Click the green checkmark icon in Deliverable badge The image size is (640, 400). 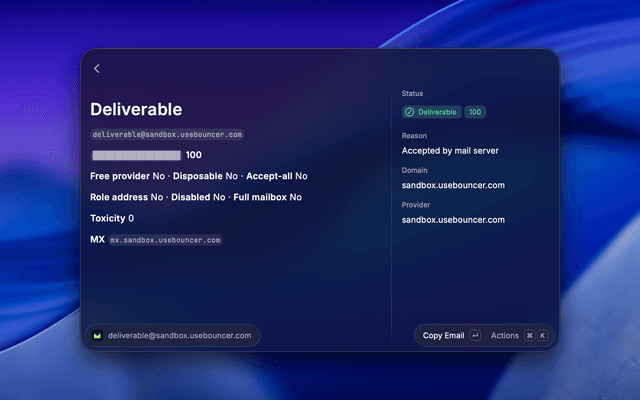click(409, 112)
